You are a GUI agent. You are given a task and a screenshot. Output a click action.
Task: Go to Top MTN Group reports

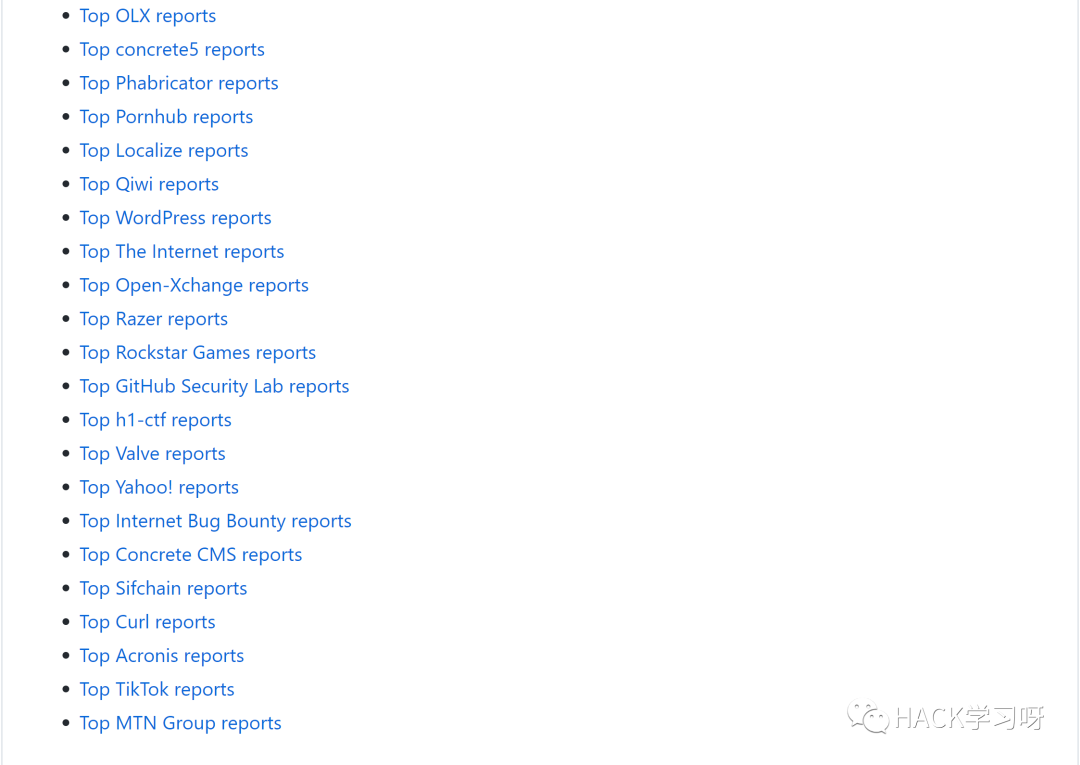180,724
